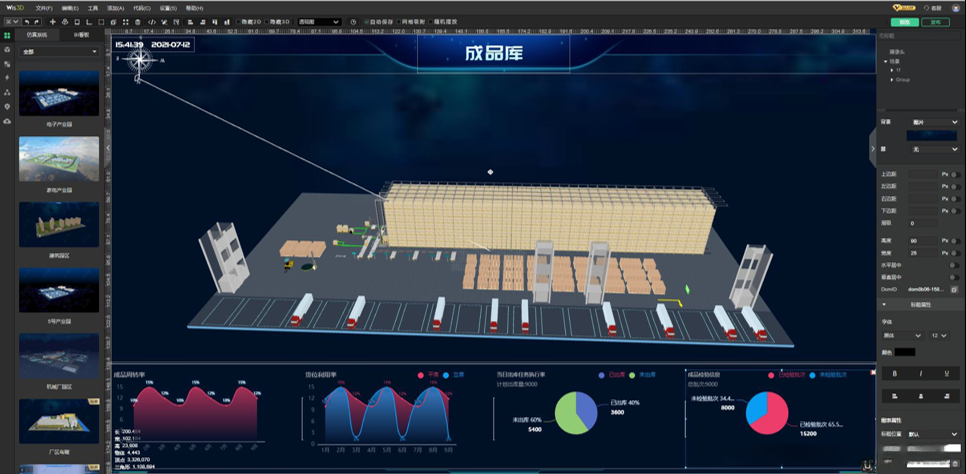
Task: Align text center in title properties
Action: tap(920, 396)
